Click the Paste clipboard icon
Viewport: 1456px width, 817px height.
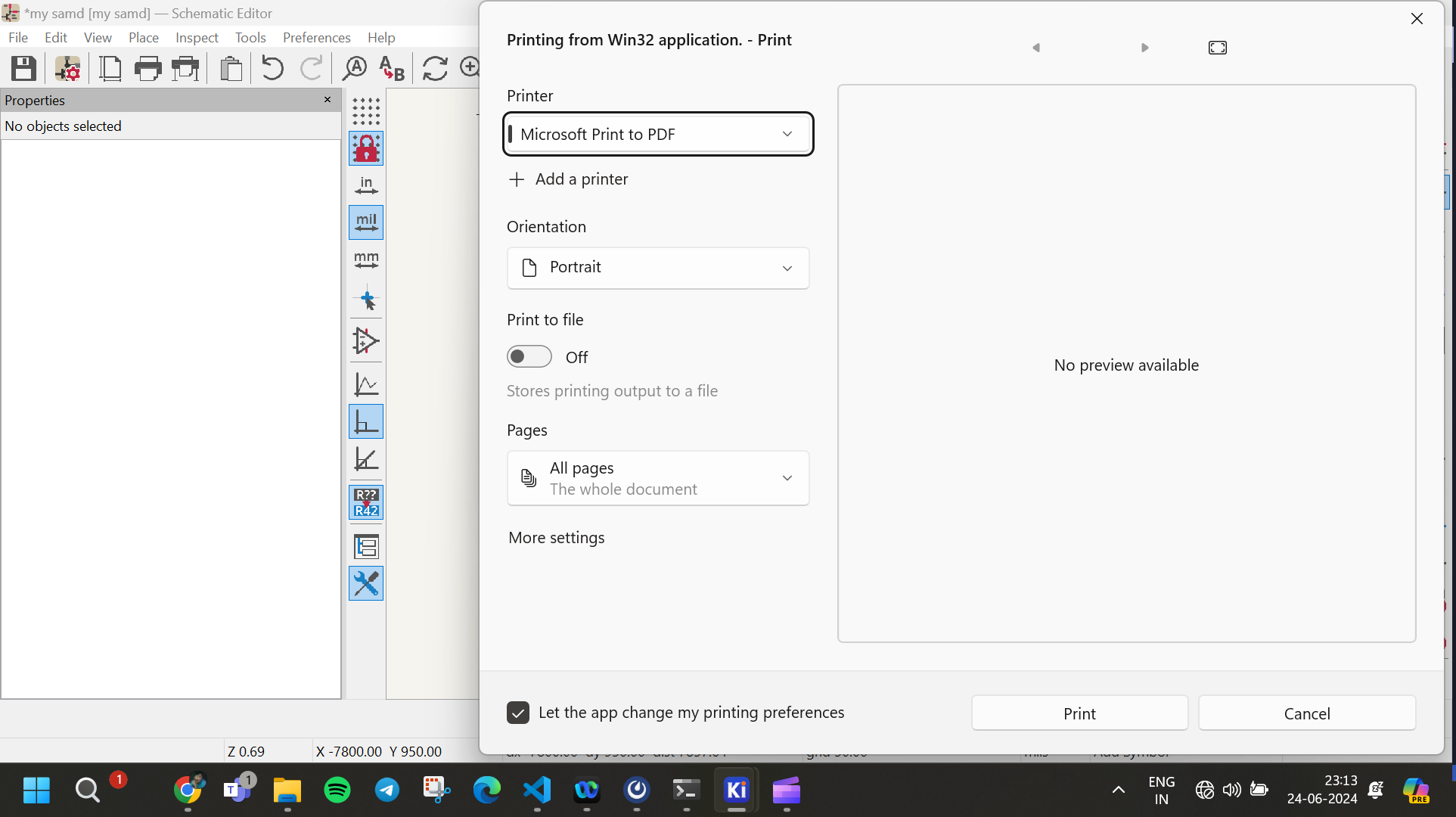[x=231, y=69]
